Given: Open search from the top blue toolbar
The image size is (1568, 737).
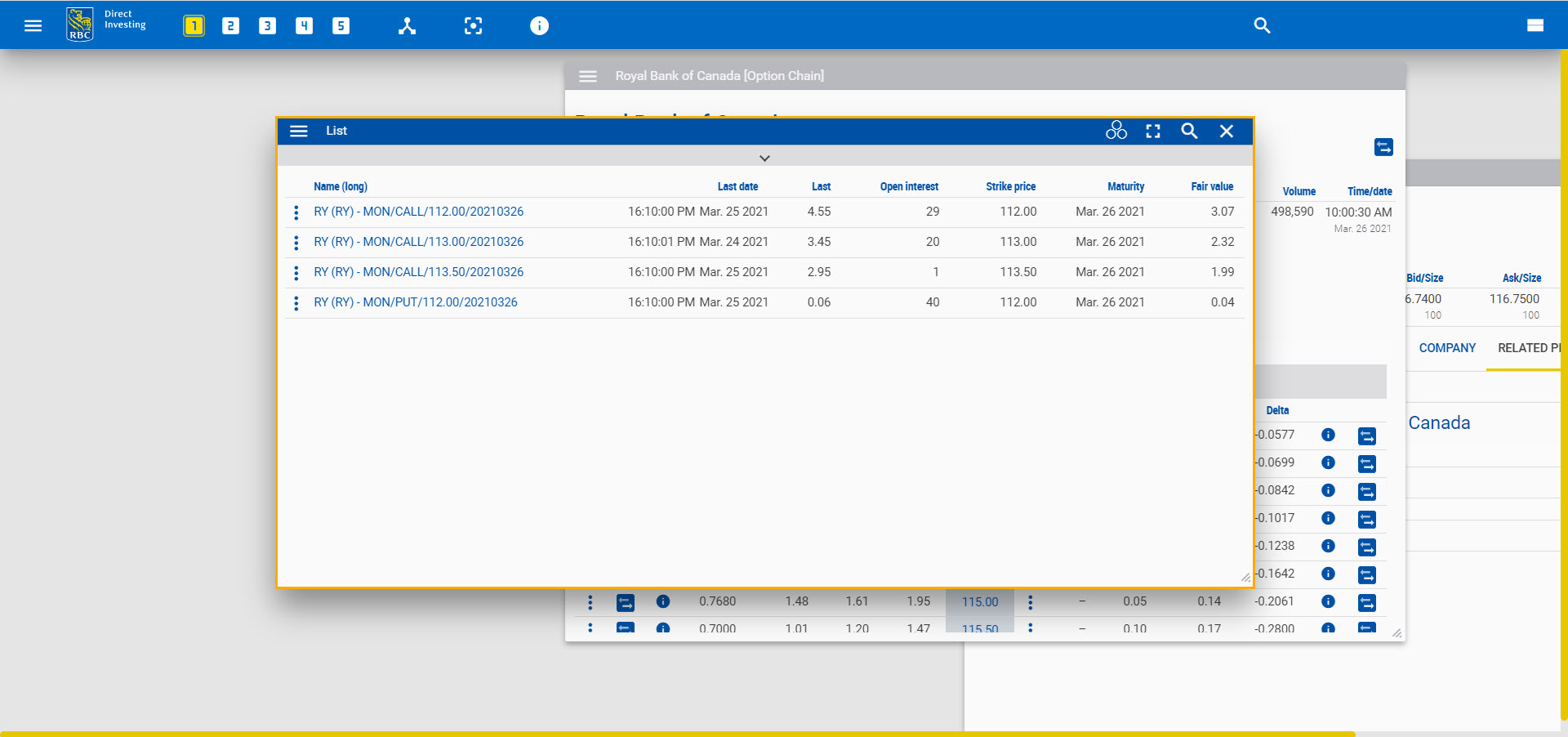Looking at the screenshot, I should pos(1262,25).
